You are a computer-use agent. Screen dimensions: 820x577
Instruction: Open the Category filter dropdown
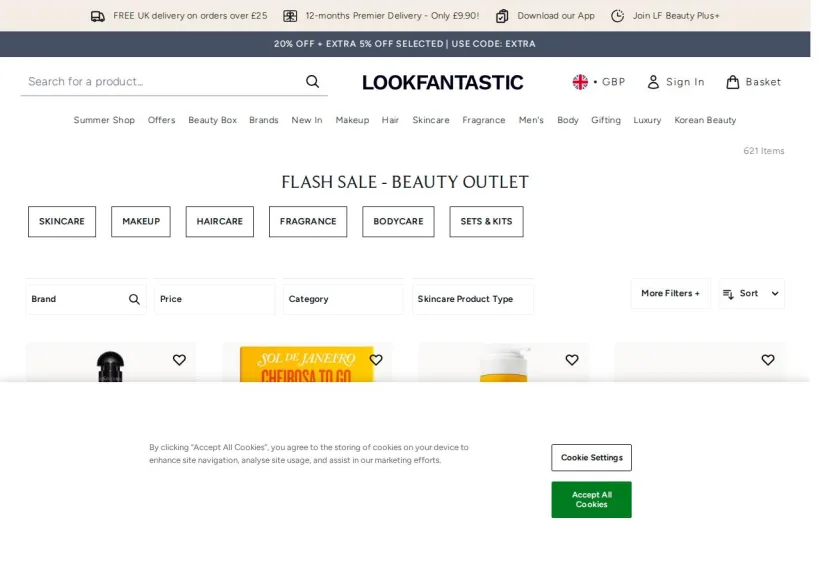point(343,299)
